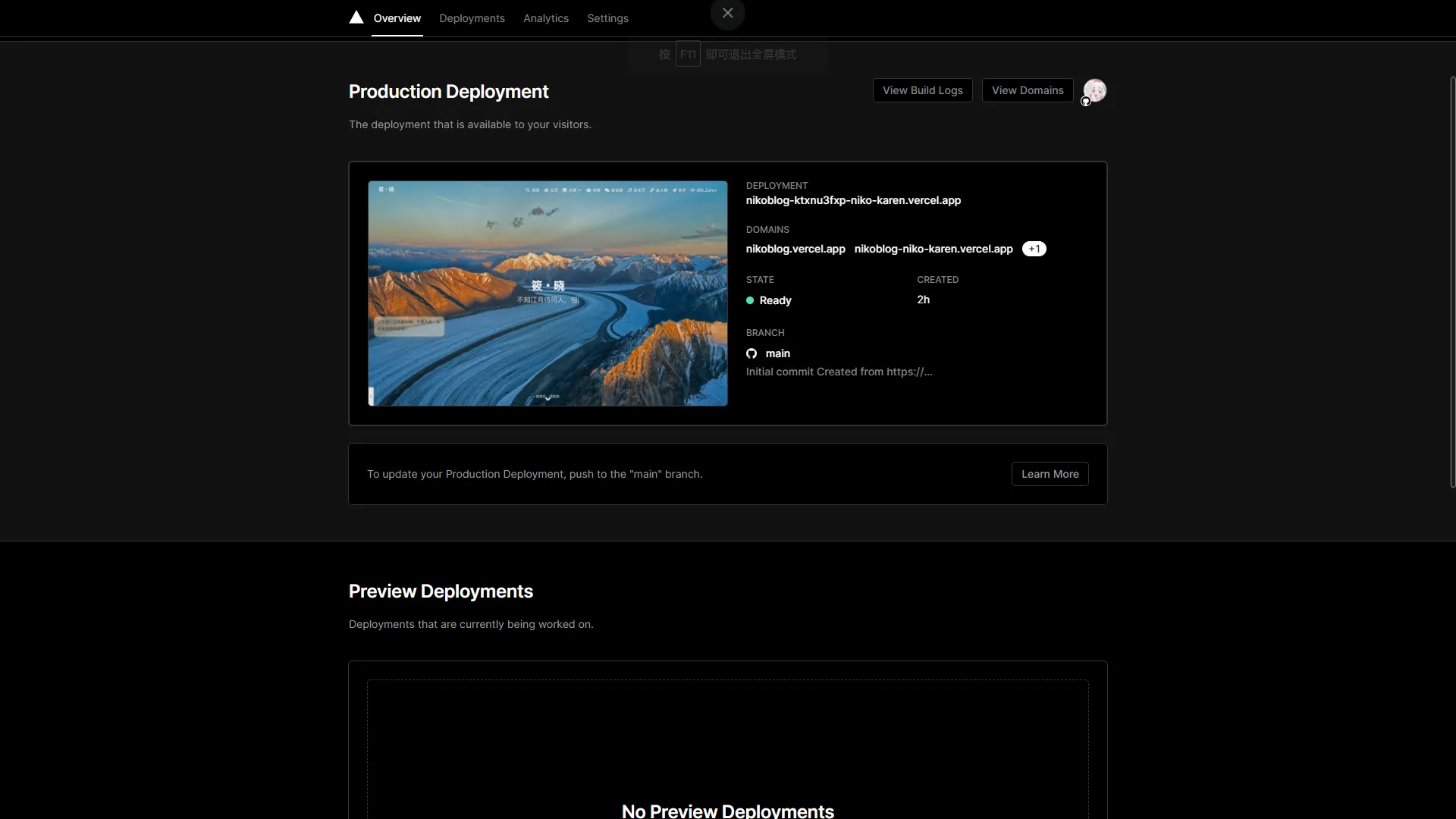
Task: Go to the Analytics tab
Action: 545,18
